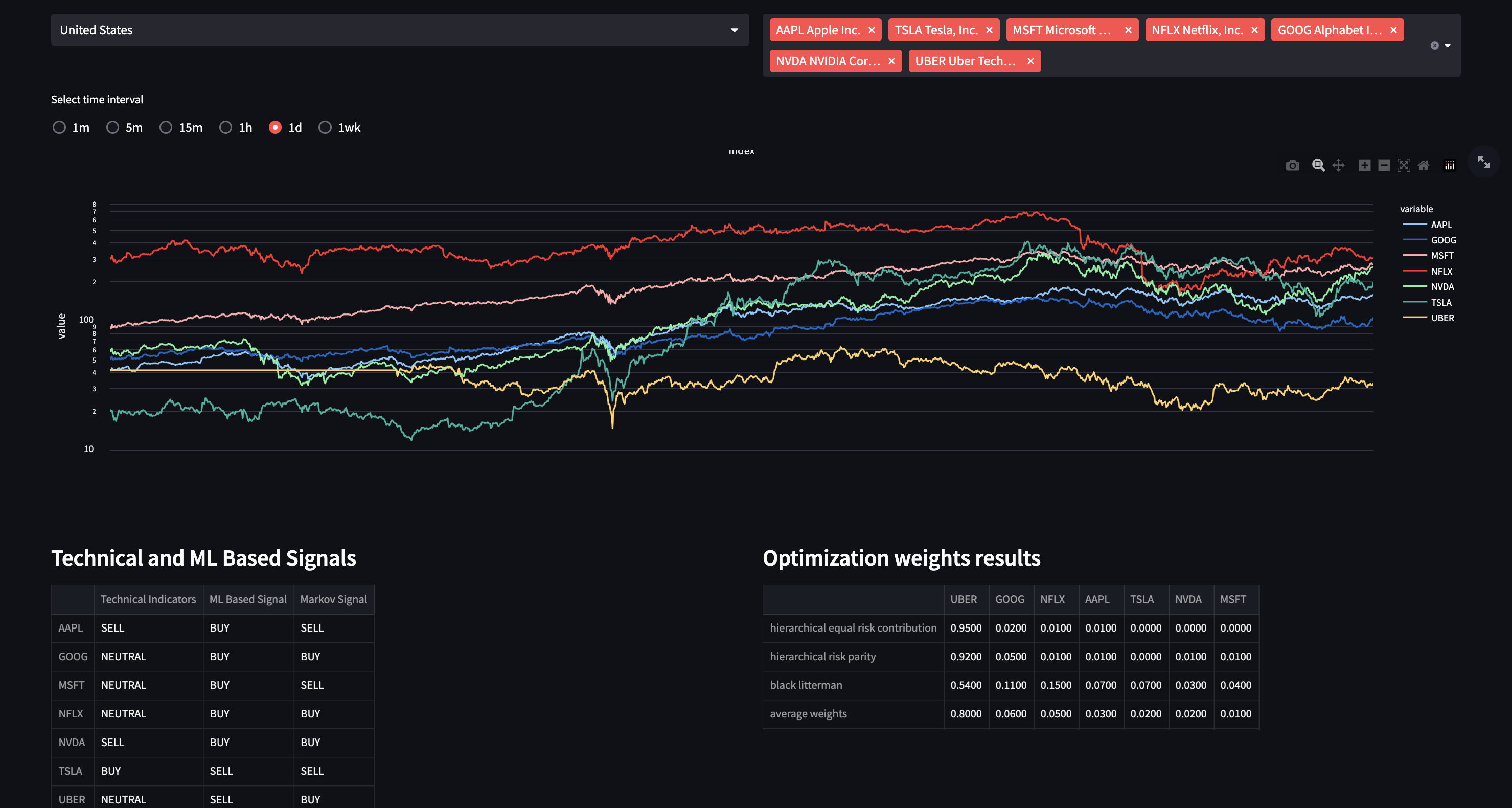View chart fullscreen with expand arrows
The image size is (1512, 808).
click(x=1483, y=162)
